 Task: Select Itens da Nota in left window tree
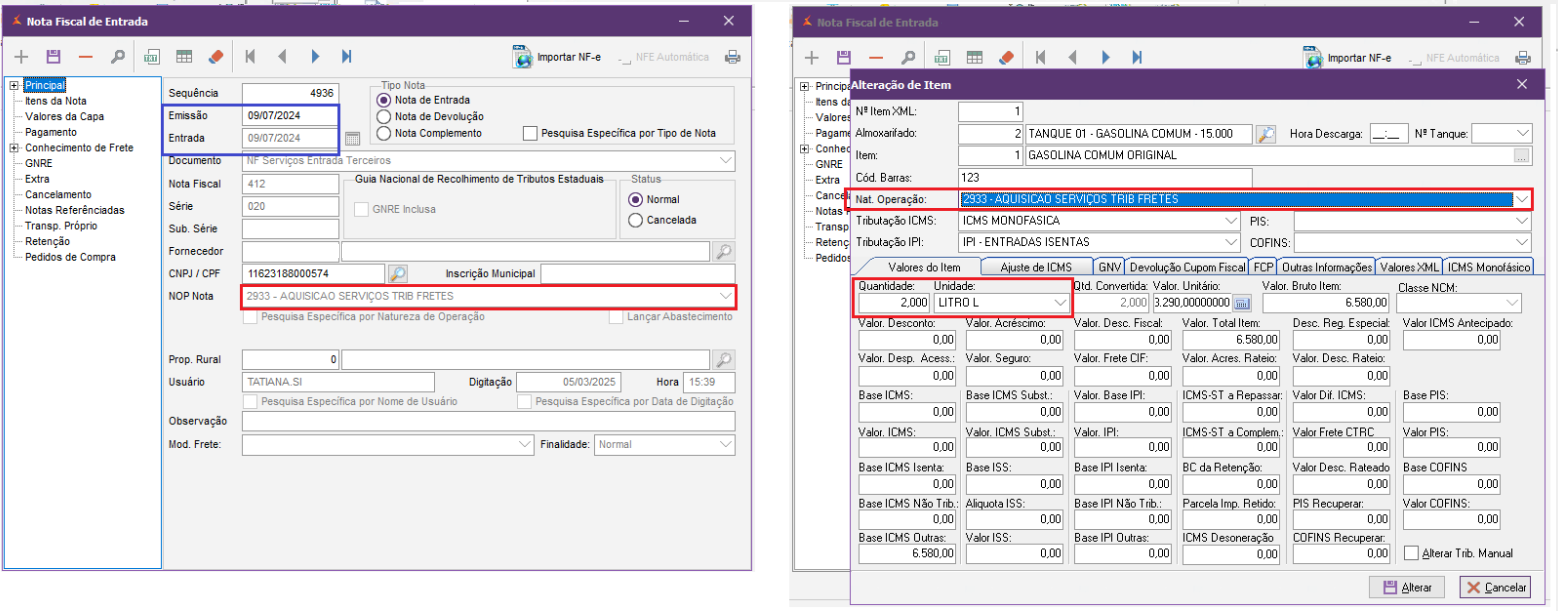point(56,100)
